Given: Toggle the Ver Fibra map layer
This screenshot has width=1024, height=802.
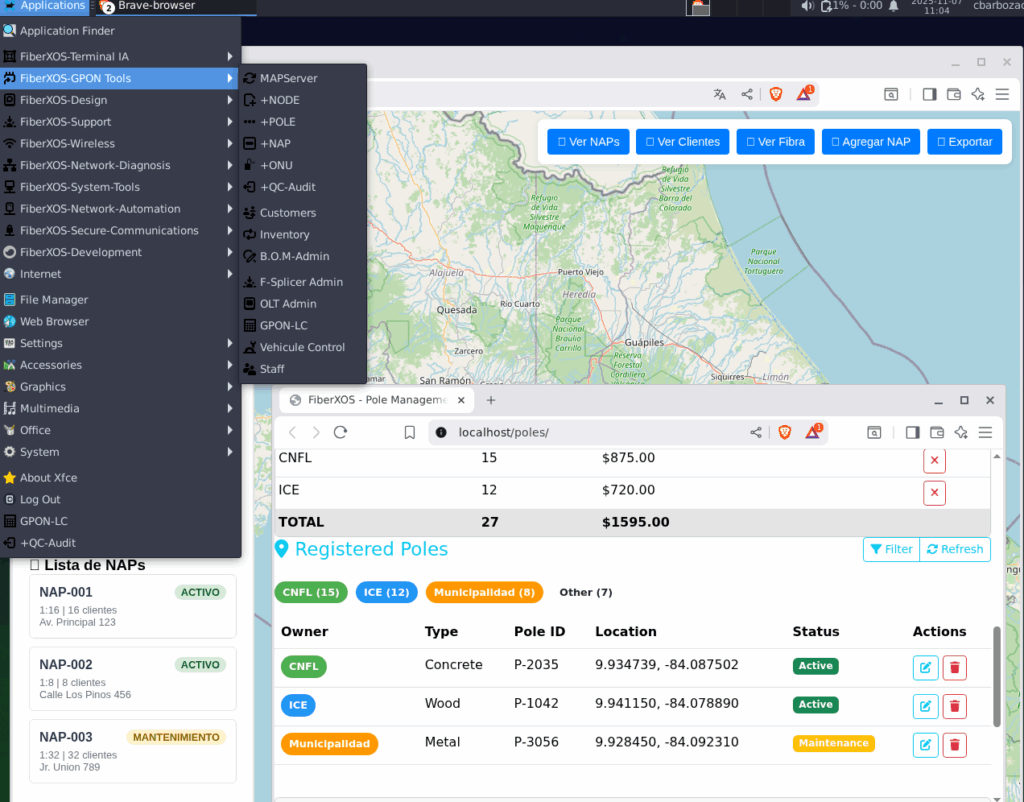Looking at the screenshot, I should pos(775,142).
